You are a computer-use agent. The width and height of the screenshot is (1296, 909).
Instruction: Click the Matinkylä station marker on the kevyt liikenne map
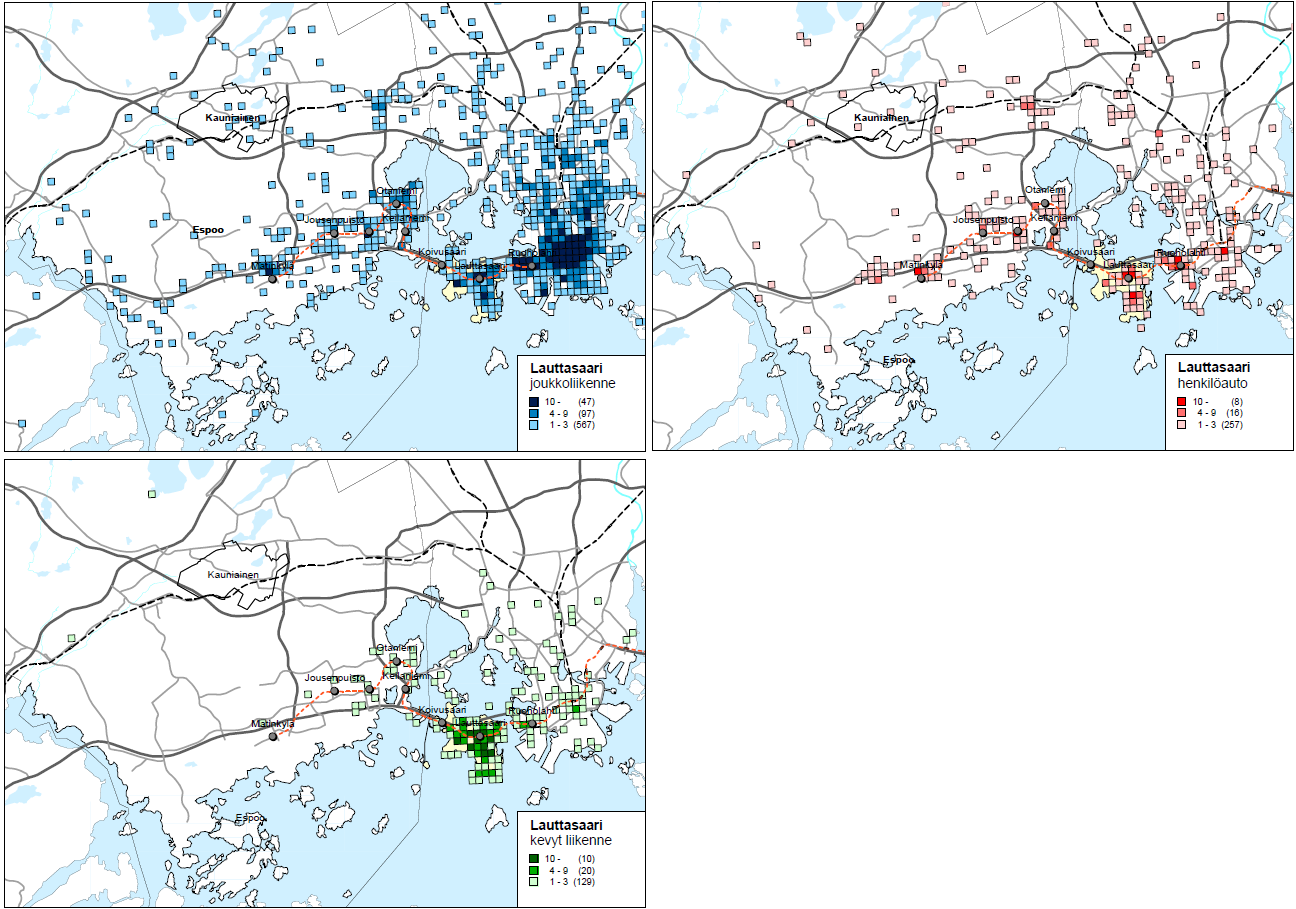(x=272, y=736)
